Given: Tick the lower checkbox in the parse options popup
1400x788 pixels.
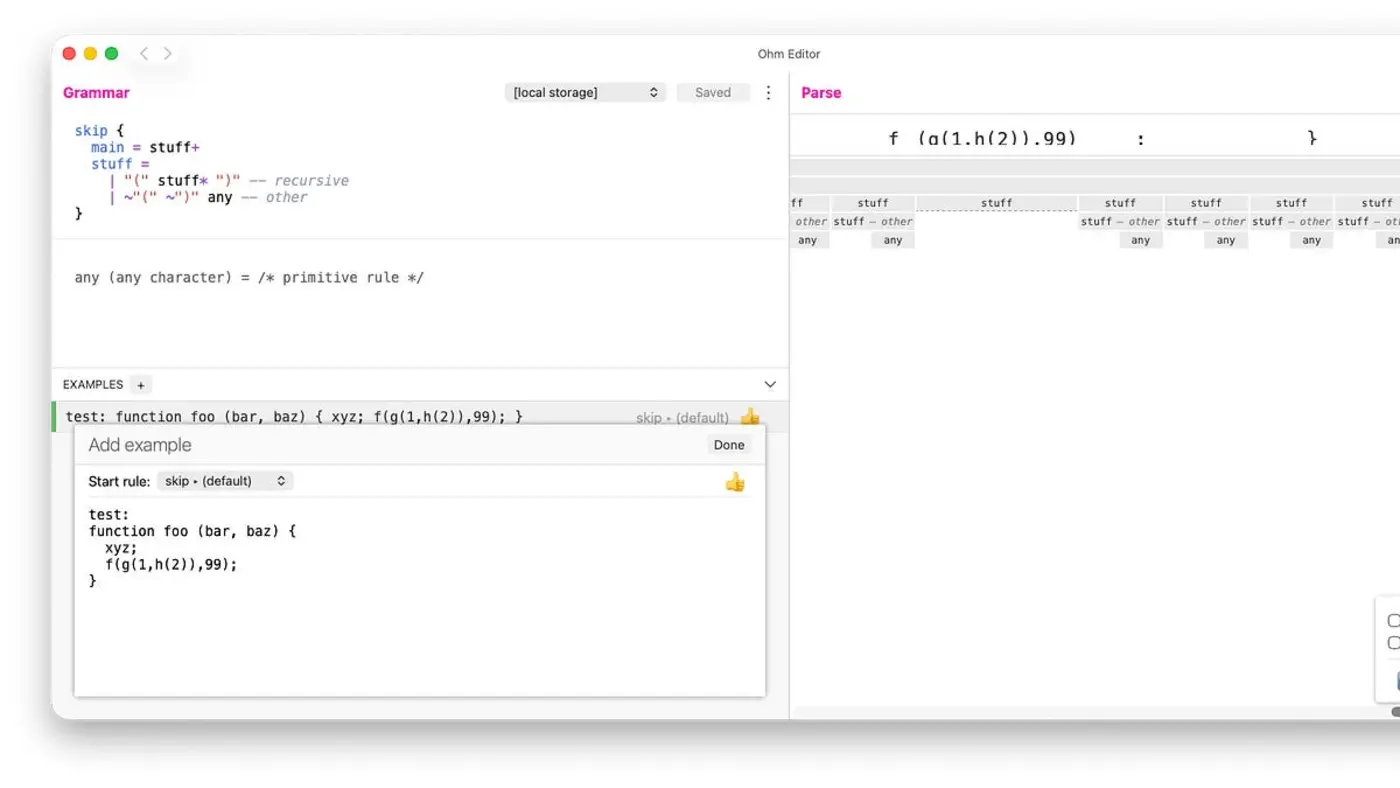Looking at the screenshot, I should 1394,643.
